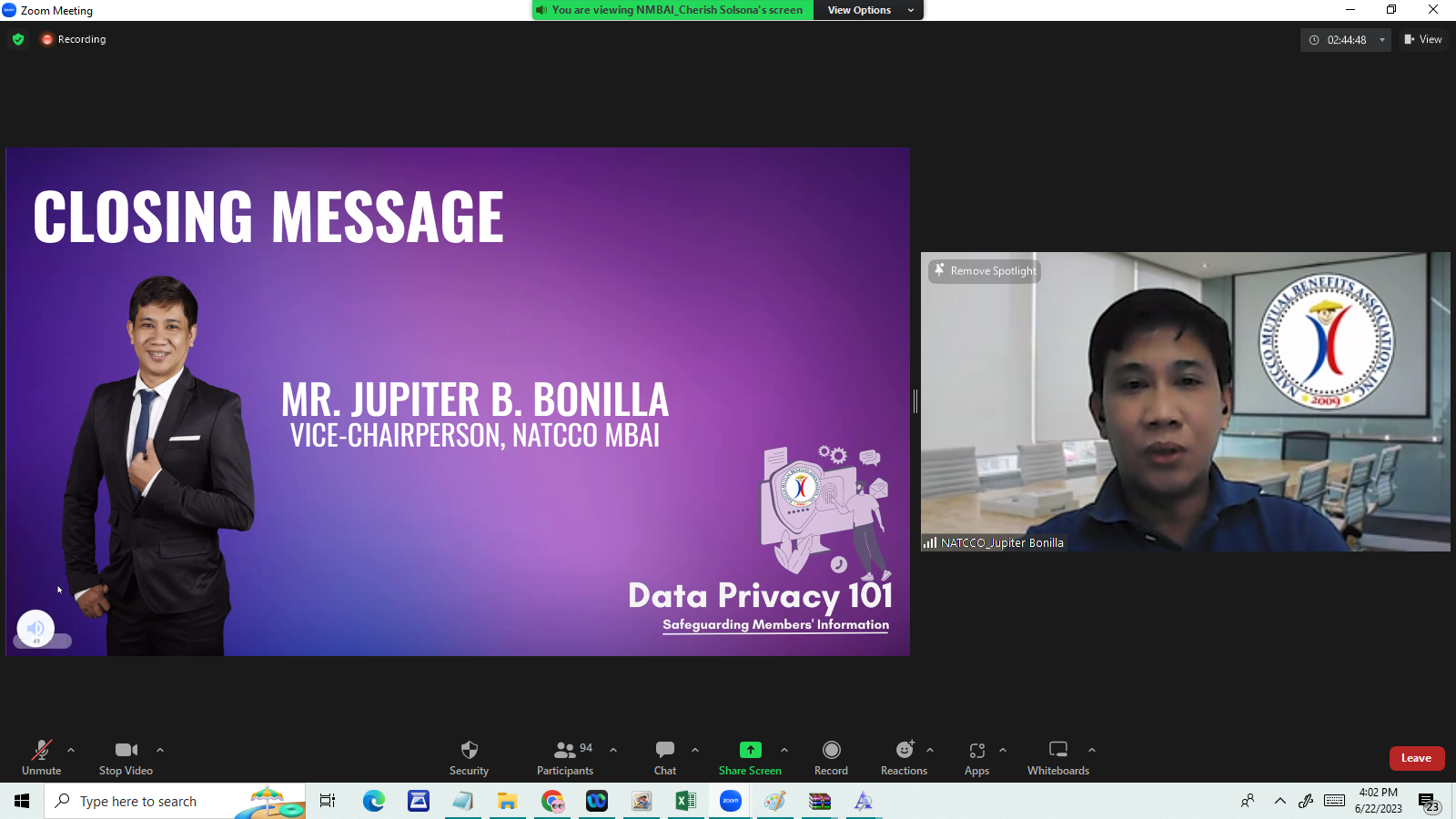
Task: Open Excel from the taskbar
Action: 686,801
